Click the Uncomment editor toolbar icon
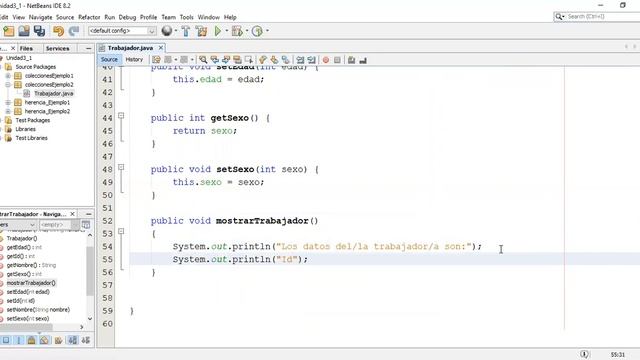640x360 pixels. pos(363,60)
